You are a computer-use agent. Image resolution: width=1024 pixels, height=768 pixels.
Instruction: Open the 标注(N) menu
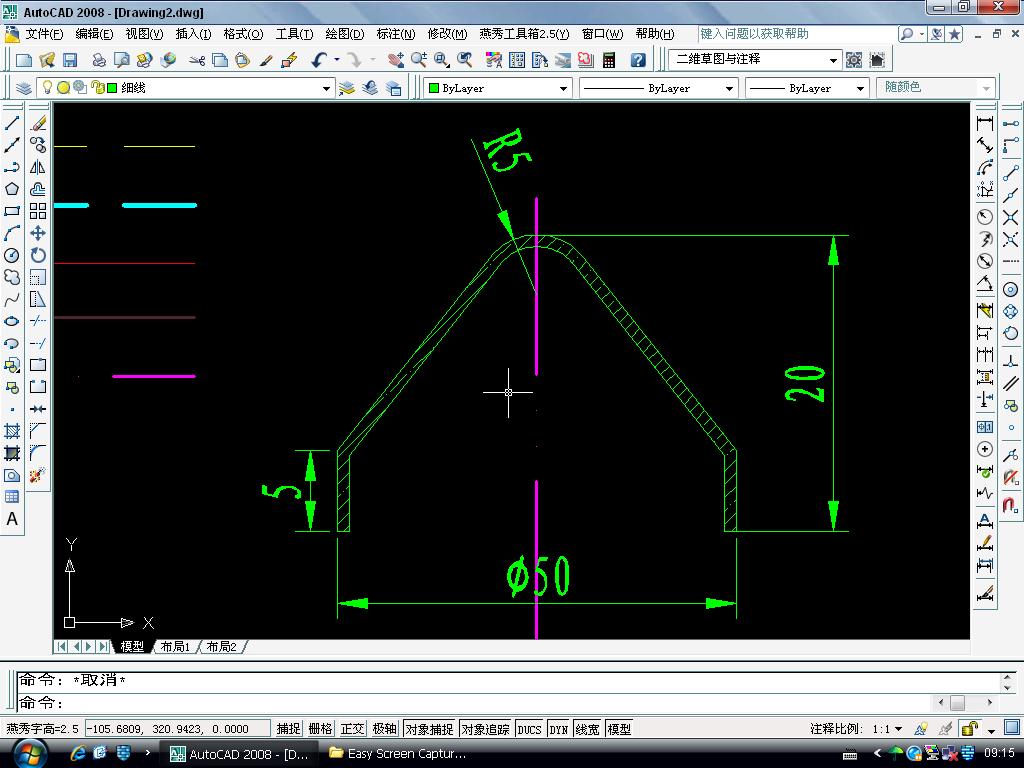tap(395, 34)
